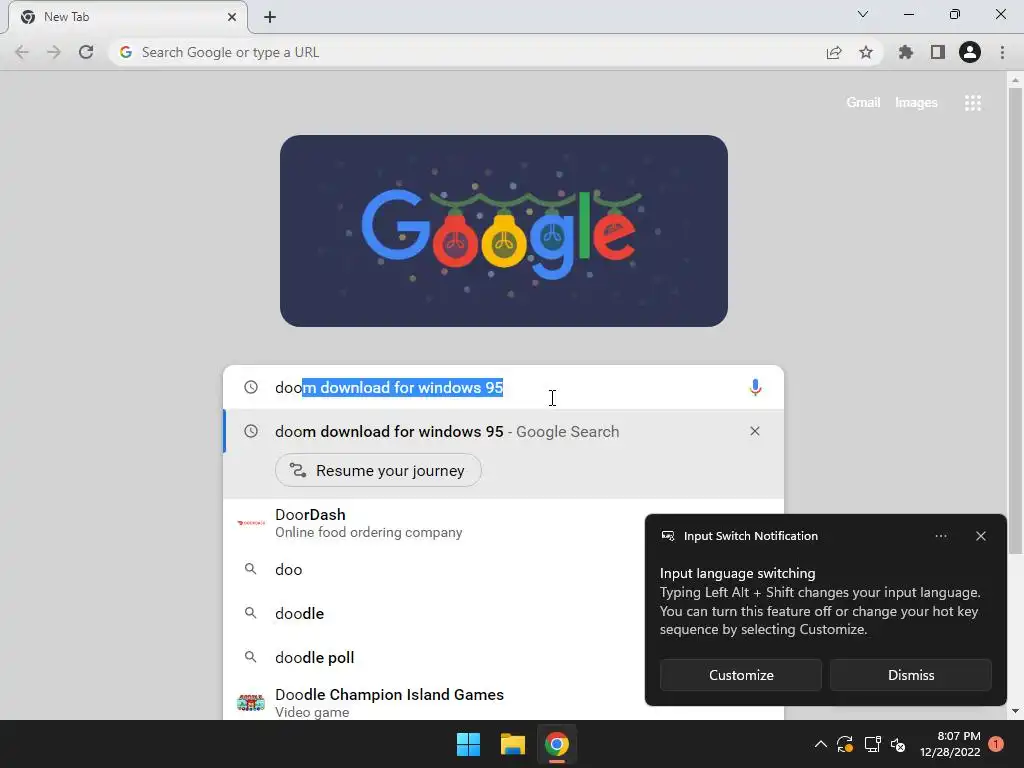Remove the doom download suggestion with its X
The width and height of the screenshot is (1024, 768).
click(x=755, y=431)
